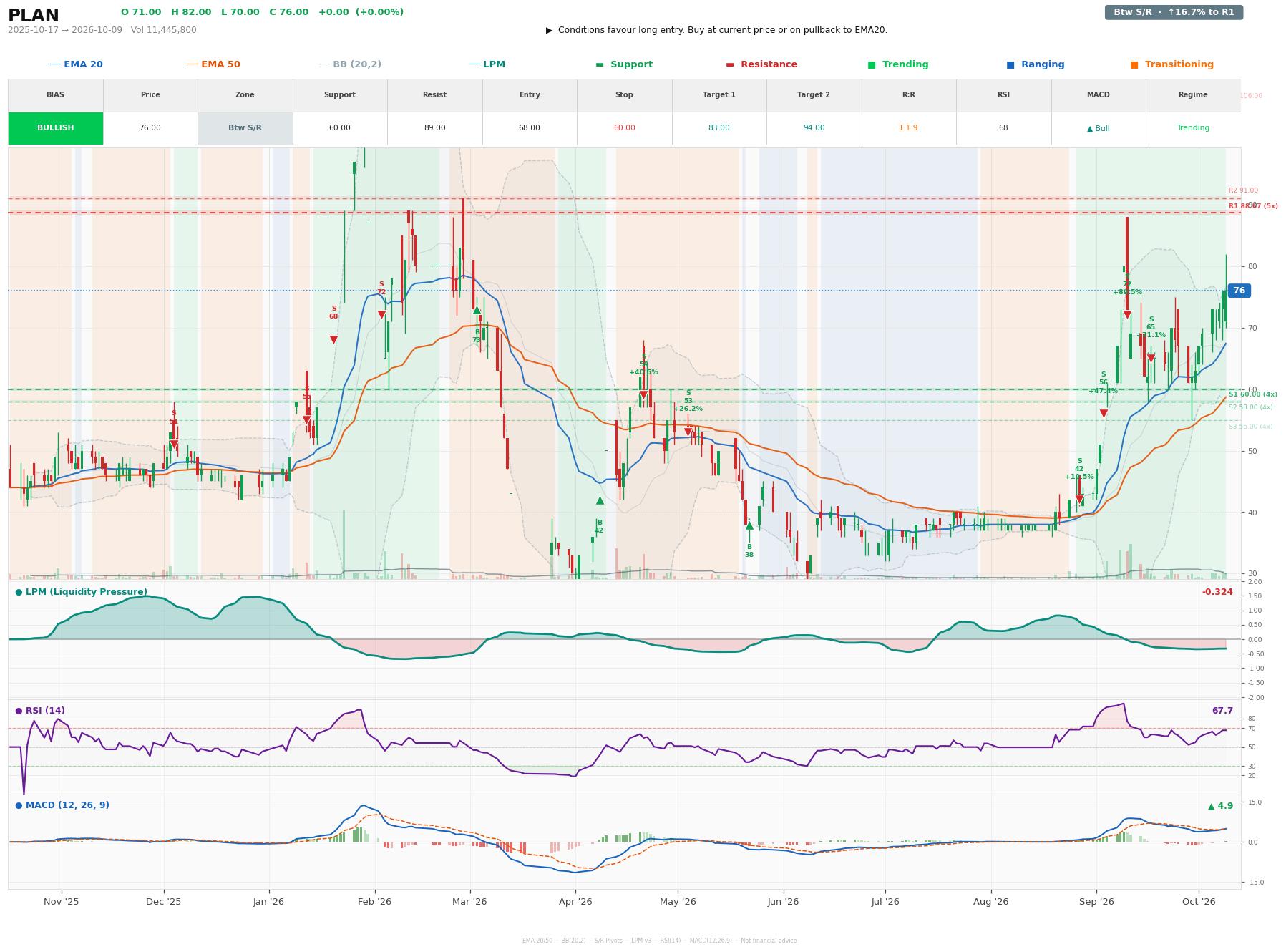Image resolution: width=1286 pixels, height=952 pixels.
Task: Click the LPM (Liquidity Pressure) panel title
Action: (x=81, y=592)
